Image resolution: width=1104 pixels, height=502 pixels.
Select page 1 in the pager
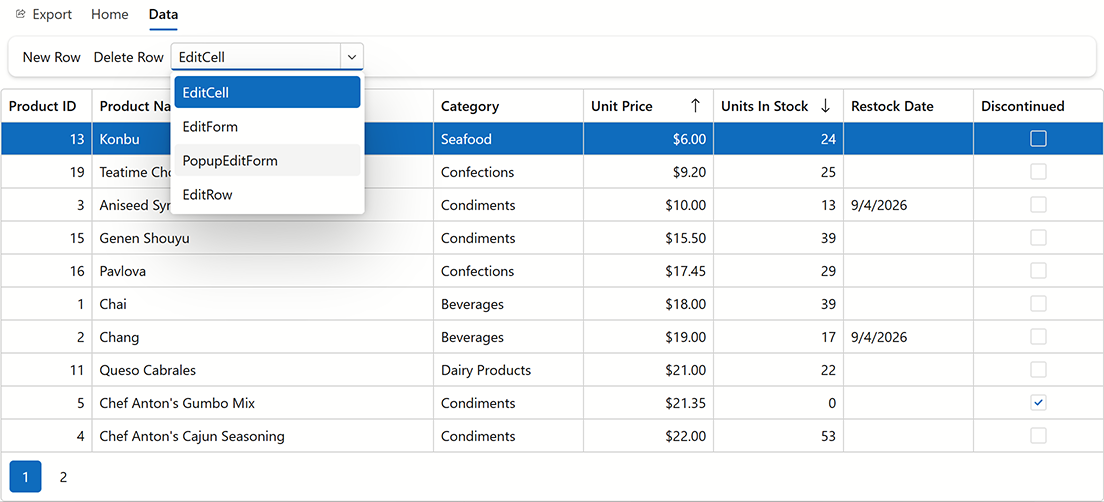pos(25,477)
